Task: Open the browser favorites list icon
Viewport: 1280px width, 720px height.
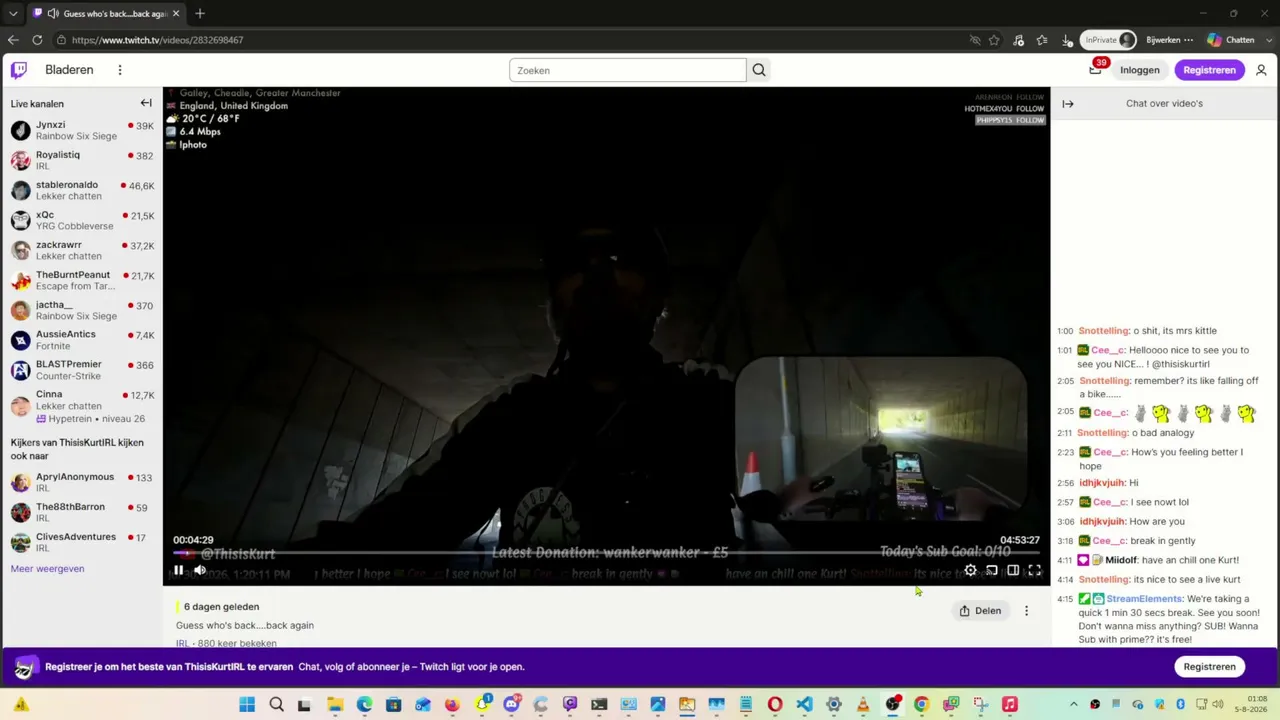Action: [1042, 40]
